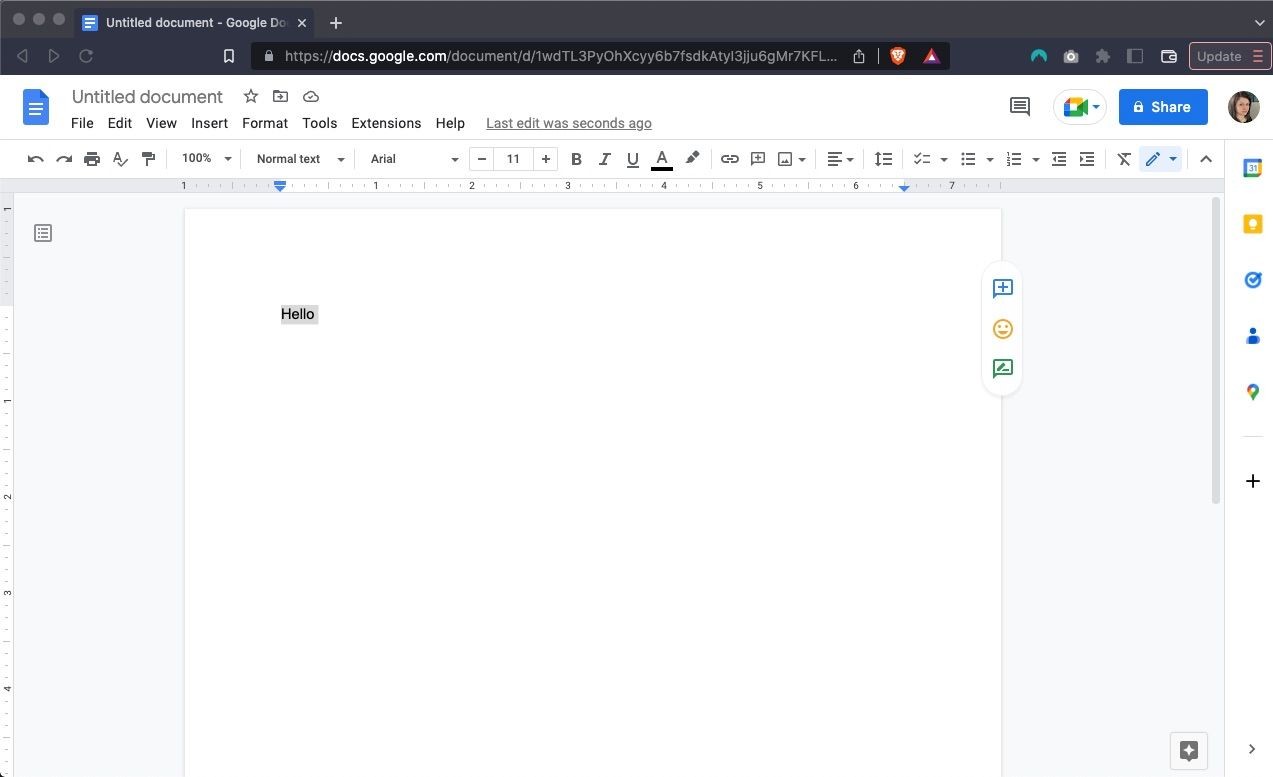Toggle italic formatting
Viewport: 1273px width, 777px height.
[x=604, y=159]
